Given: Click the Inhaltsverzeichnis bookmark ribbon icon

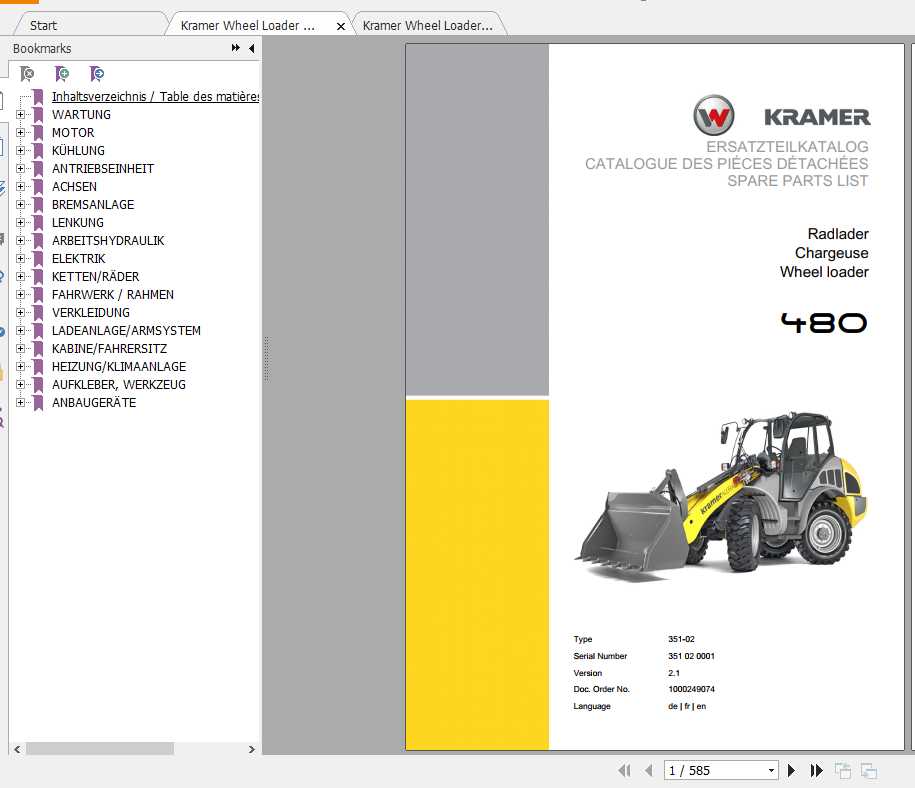Looking at the screenshot, I should click(38, 96).
